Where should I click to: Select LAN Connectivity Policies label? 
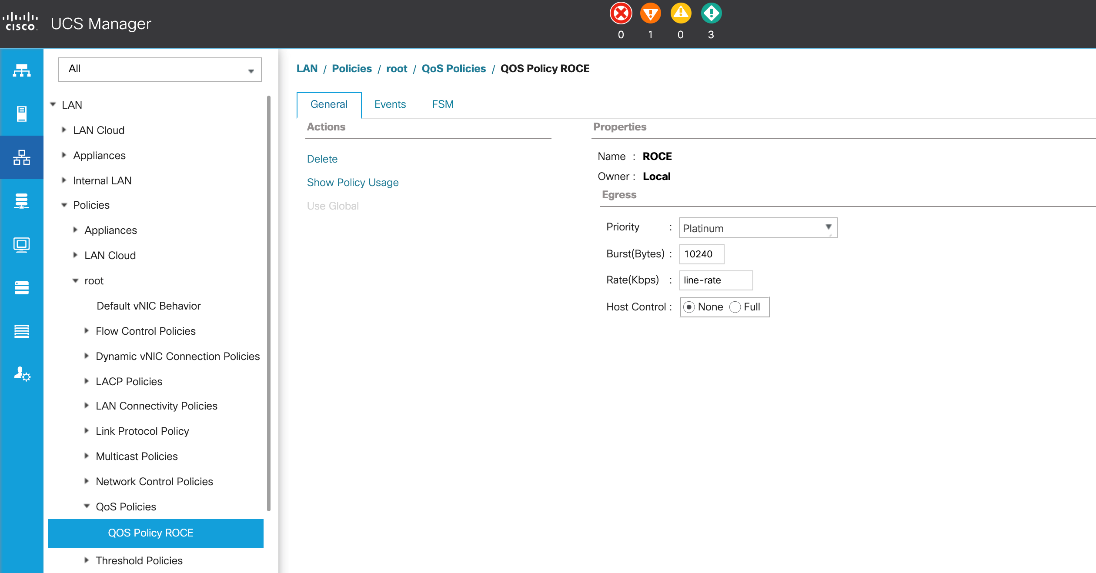[157, 406]
